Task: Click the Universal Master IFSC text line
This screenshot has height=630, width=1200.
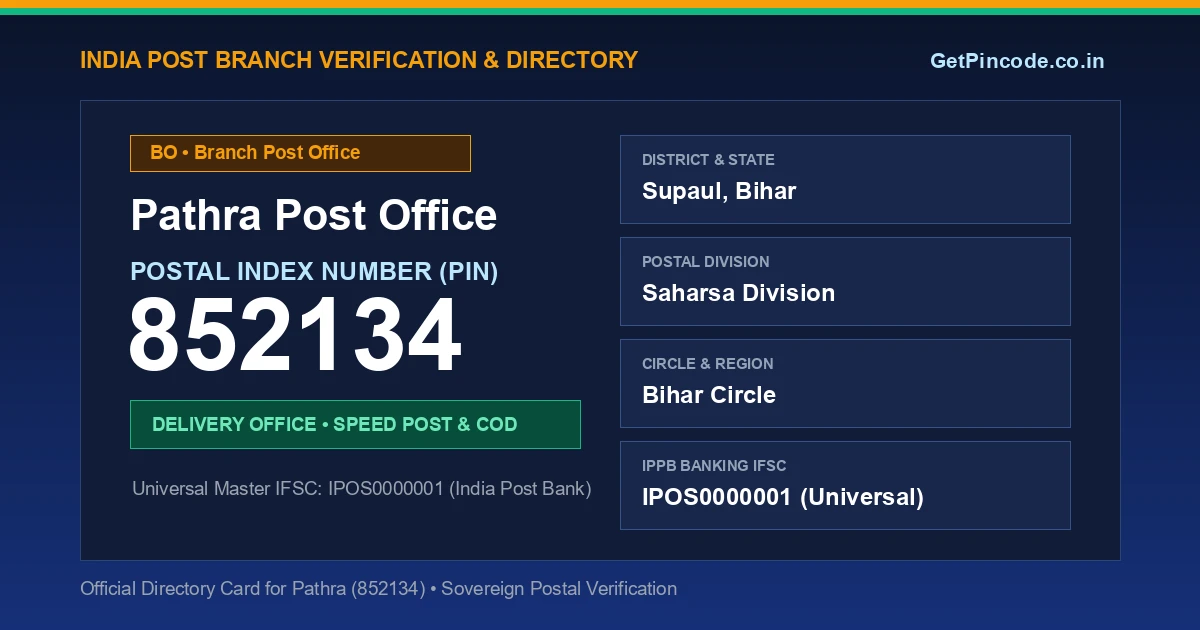Action: coord(362,489)
